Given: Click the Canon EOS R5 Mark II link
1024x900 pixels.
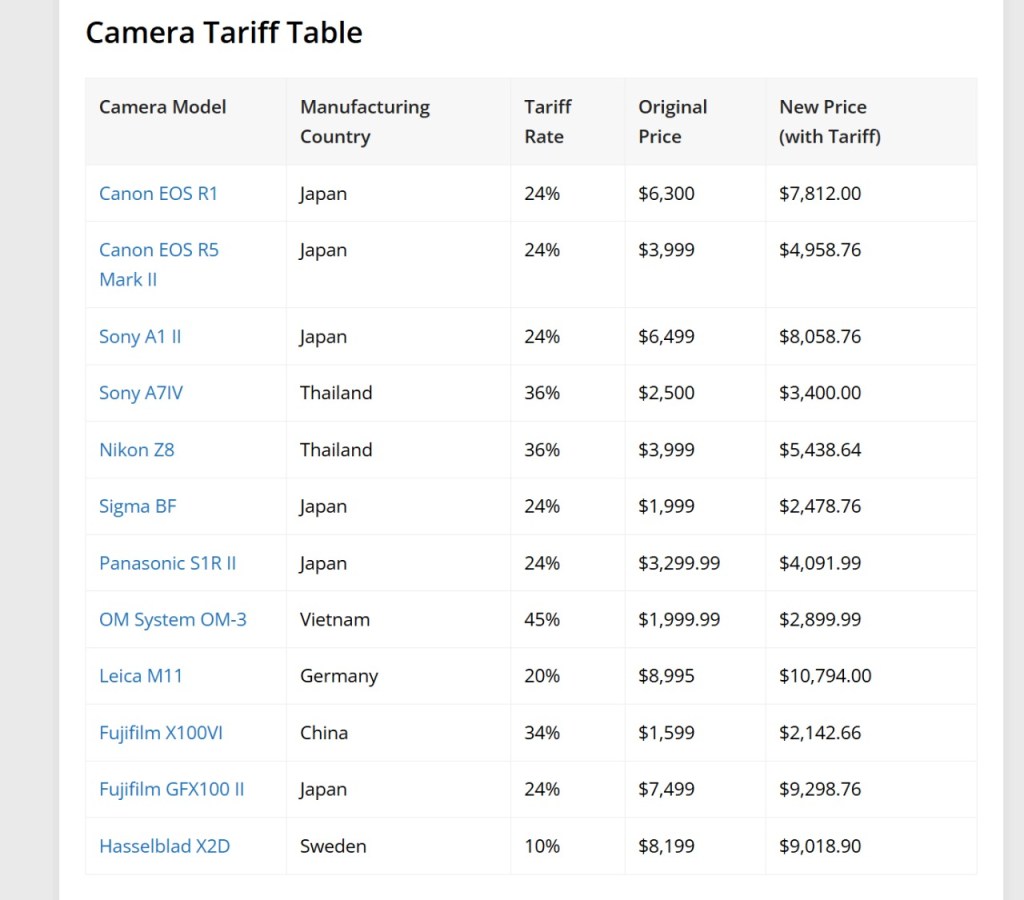Looking at the screenshot, I should point(158,251).
